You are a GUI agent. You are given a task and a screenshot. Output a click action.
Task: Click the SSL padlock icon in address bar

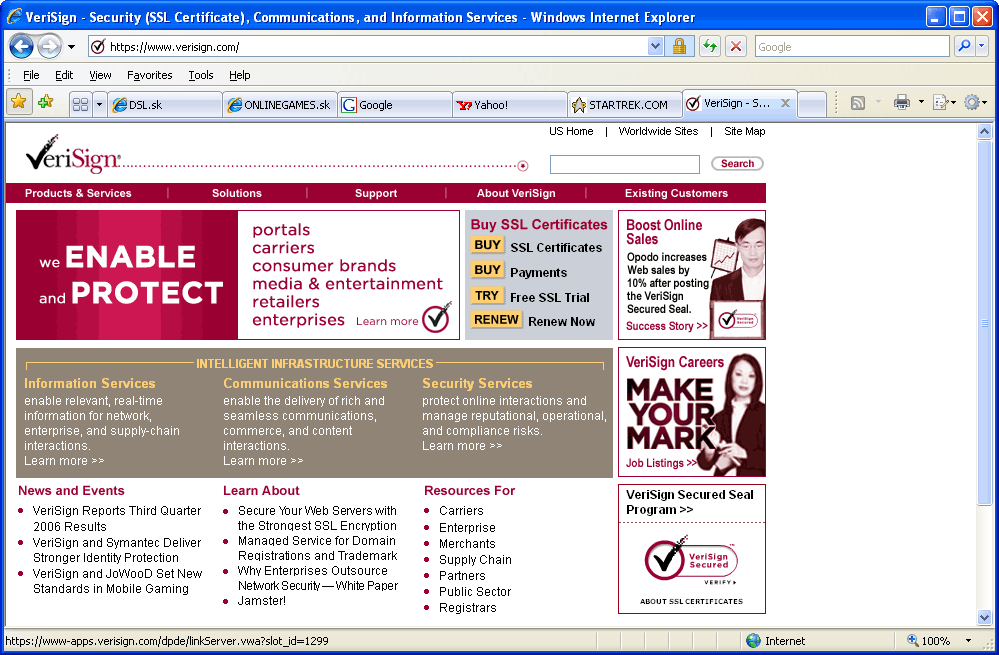(679, 47)
